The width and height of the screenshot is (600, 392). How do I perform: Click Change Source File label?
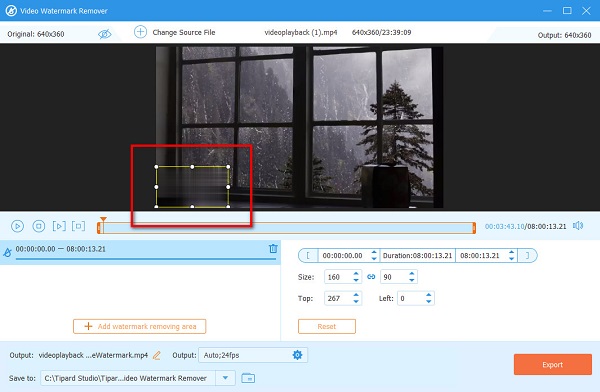(x=184, y=33)
